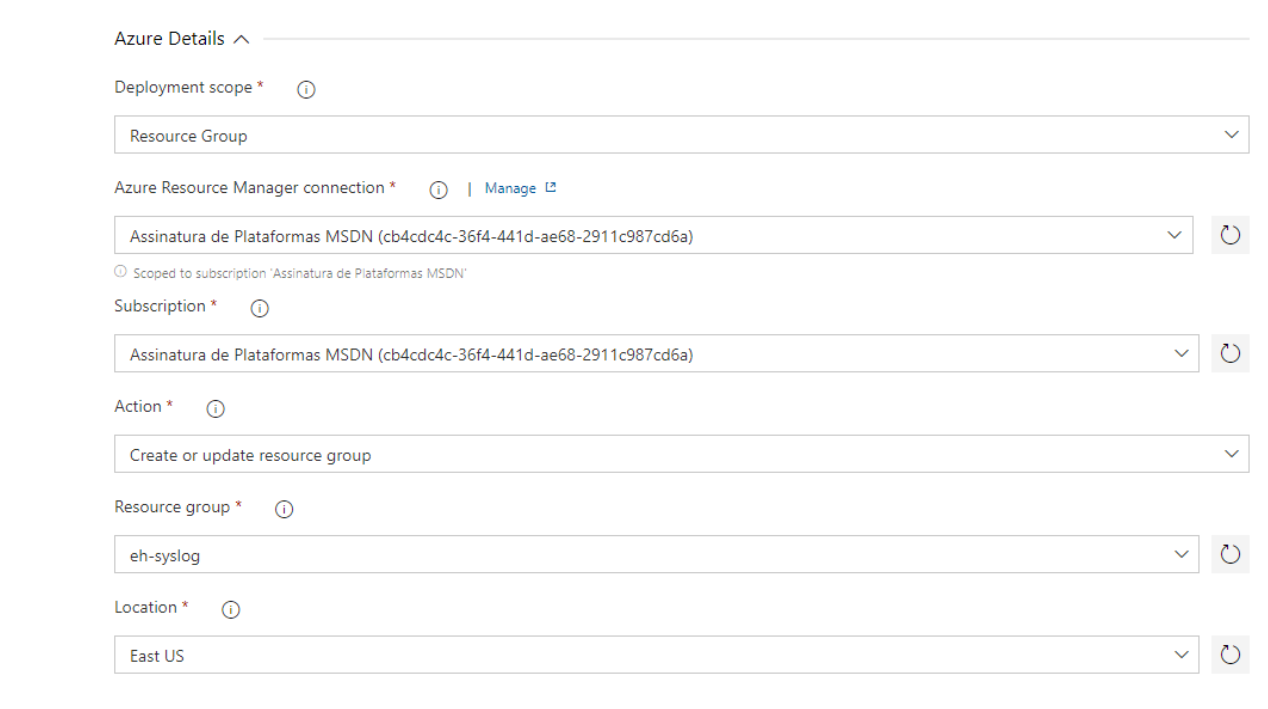Screen dimensions: 1268x709
Task: Show info for Action field
Action: point(215,408)
